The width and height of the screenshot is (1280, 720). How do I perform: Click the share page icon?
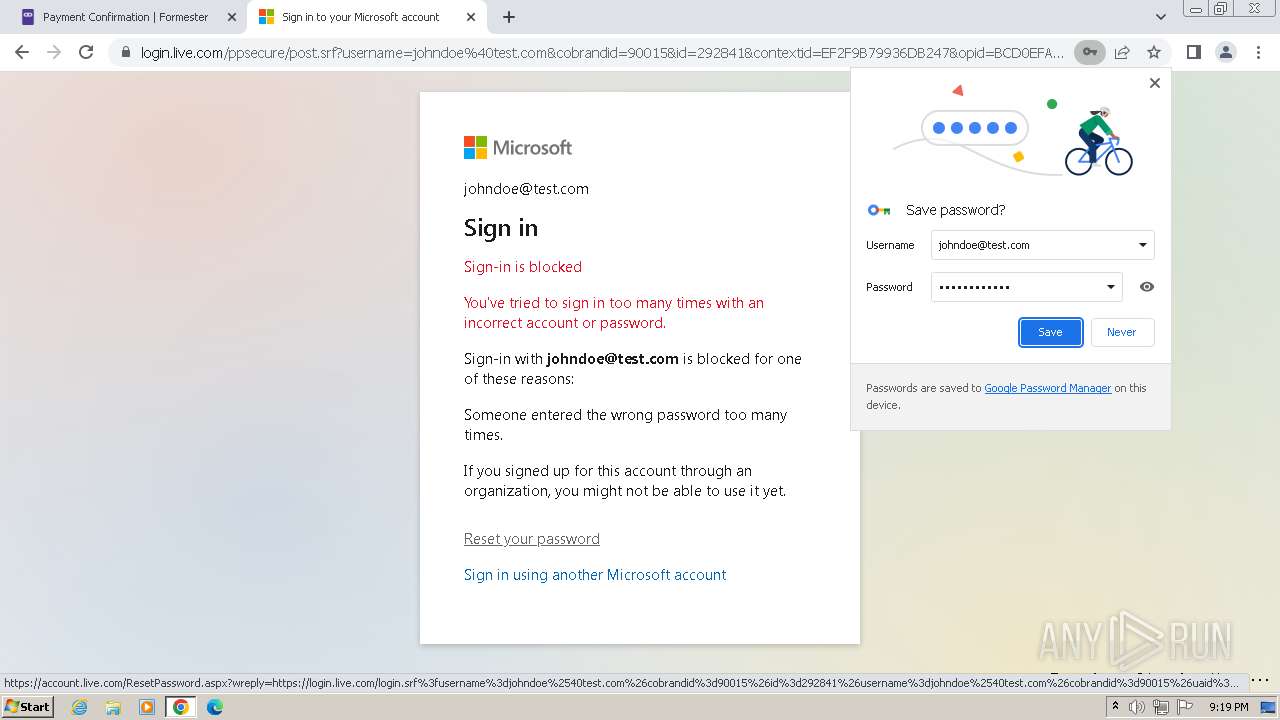(x=1122, y=52)
